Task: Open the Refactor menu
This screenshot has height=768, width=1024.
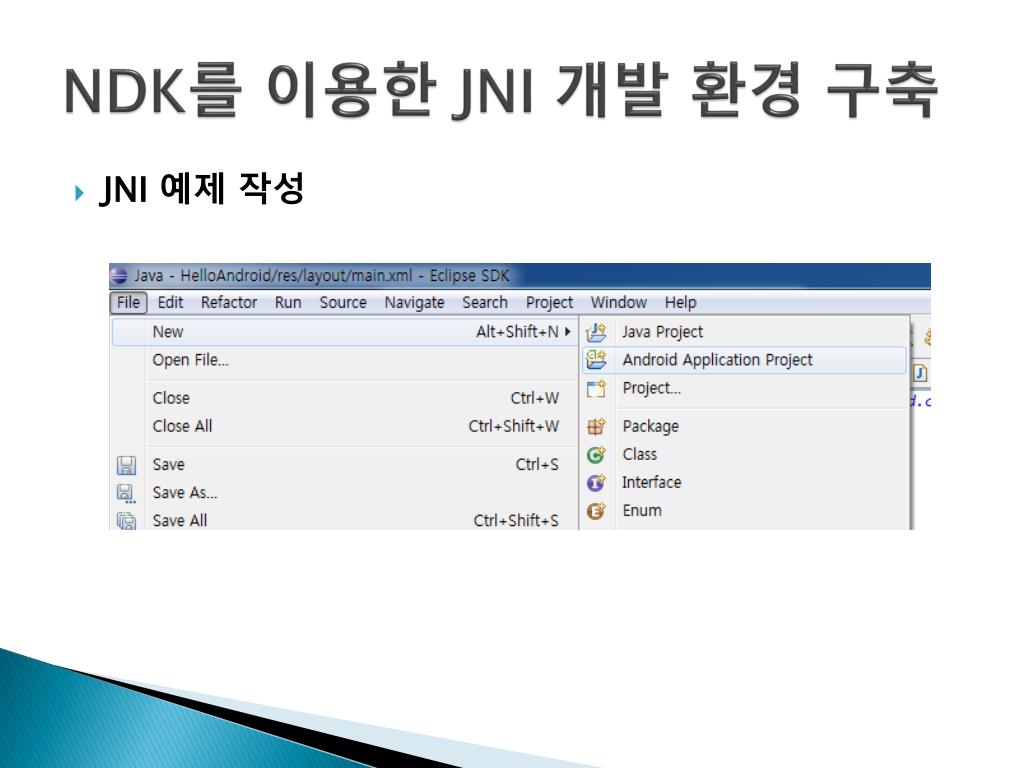Action: pos(229,302)
